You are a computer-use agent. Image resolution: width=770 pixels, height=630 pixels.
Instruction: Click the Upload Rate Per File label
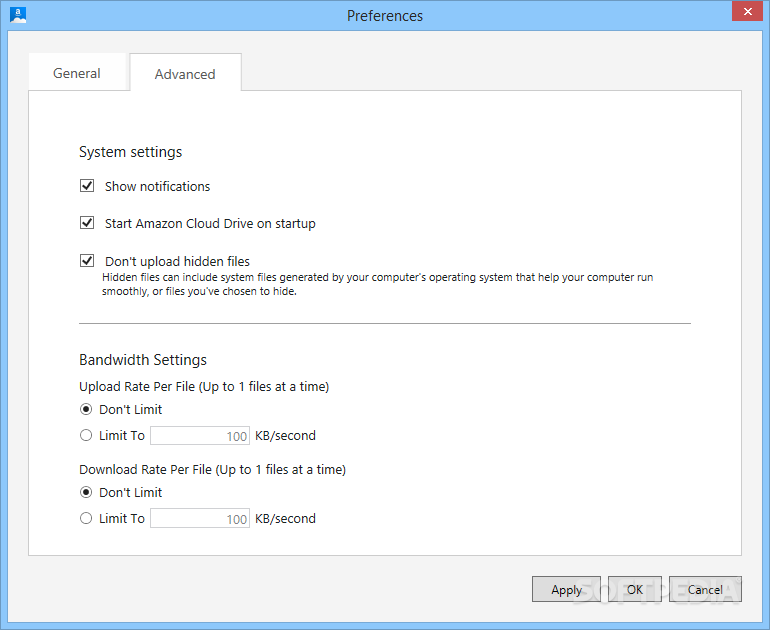point(204,387)
